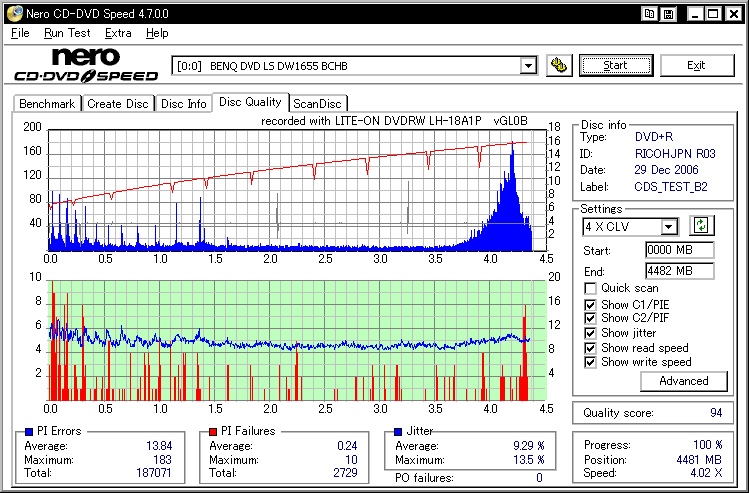Viewport: 749px width, 493px height.
Task: Switch to the ScanDisc tab
Action: pos(318,104)
